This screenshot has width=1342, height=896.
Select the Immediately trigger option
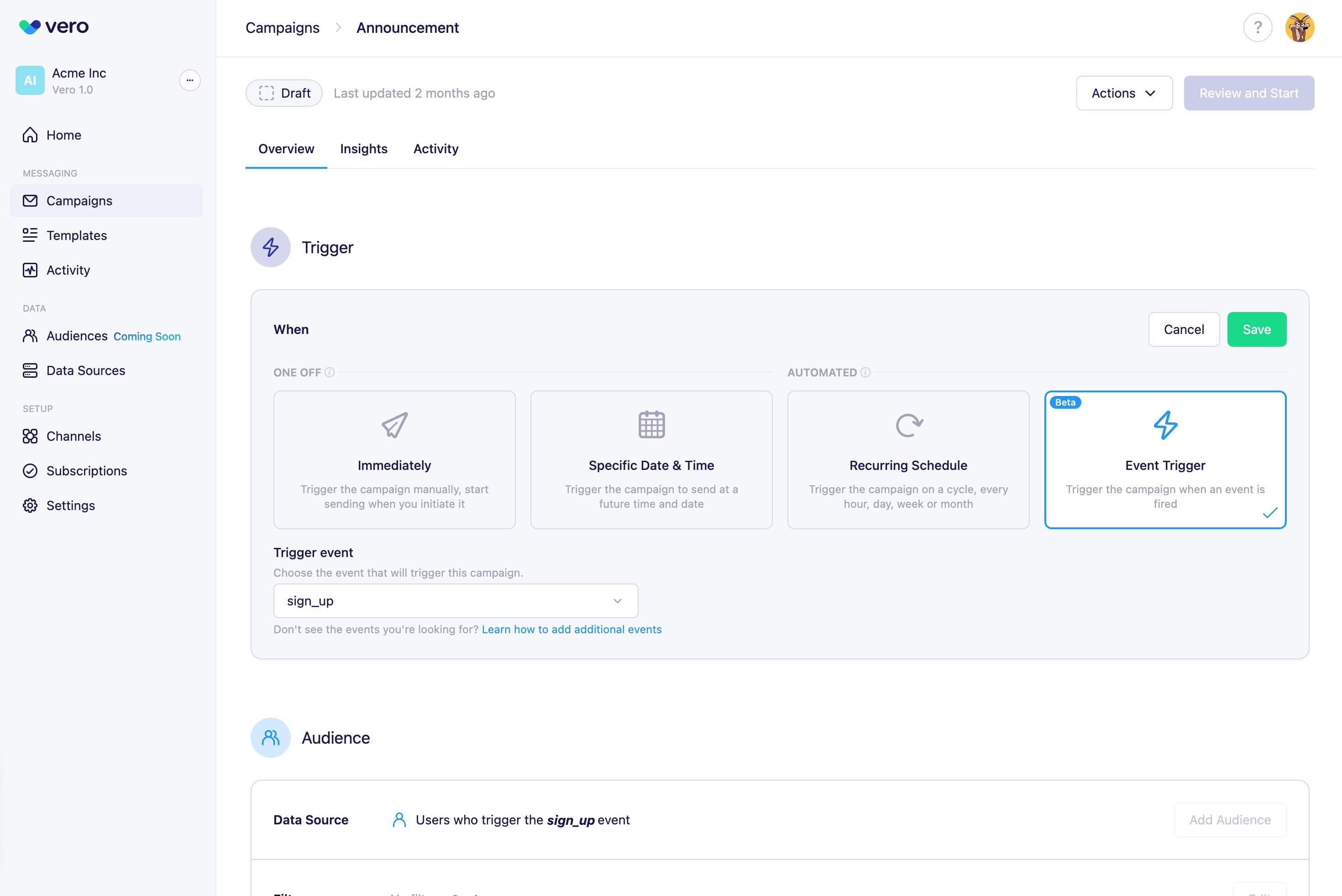395,459
